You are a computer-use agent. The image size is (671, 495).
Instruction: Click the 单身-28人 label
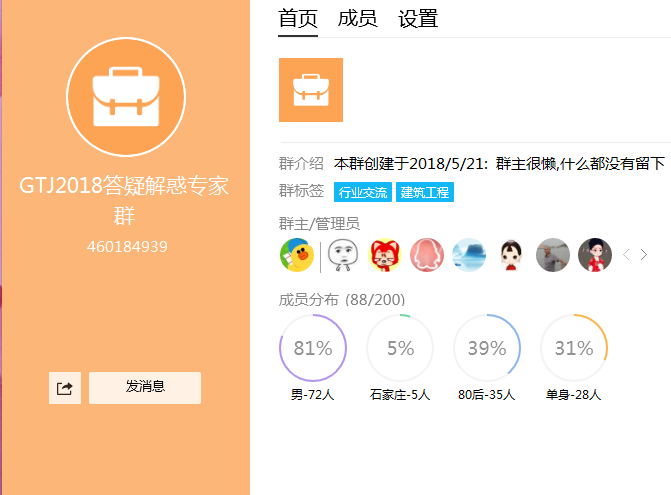coord(574,394)
